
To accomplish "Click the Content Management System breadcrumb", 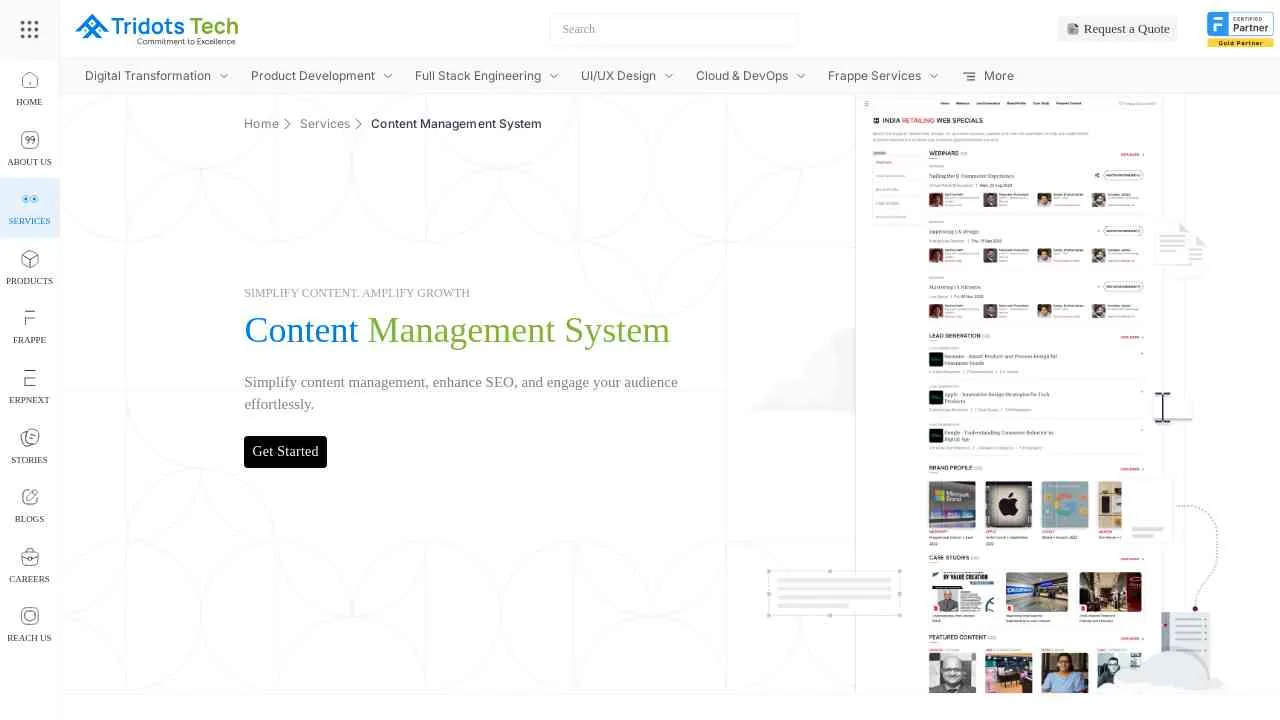I will (456, 124).
